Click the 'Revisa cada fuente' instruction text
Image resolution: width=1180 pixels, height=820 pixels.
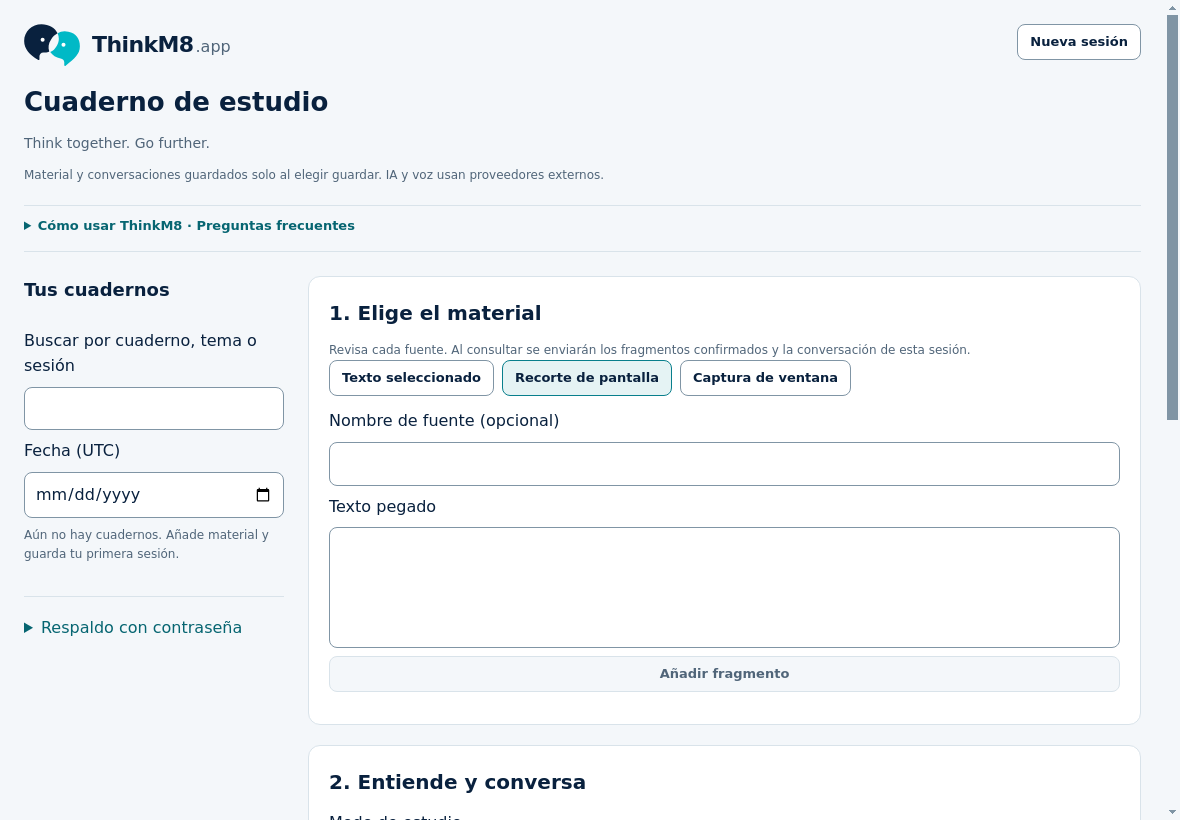(649, 350)
